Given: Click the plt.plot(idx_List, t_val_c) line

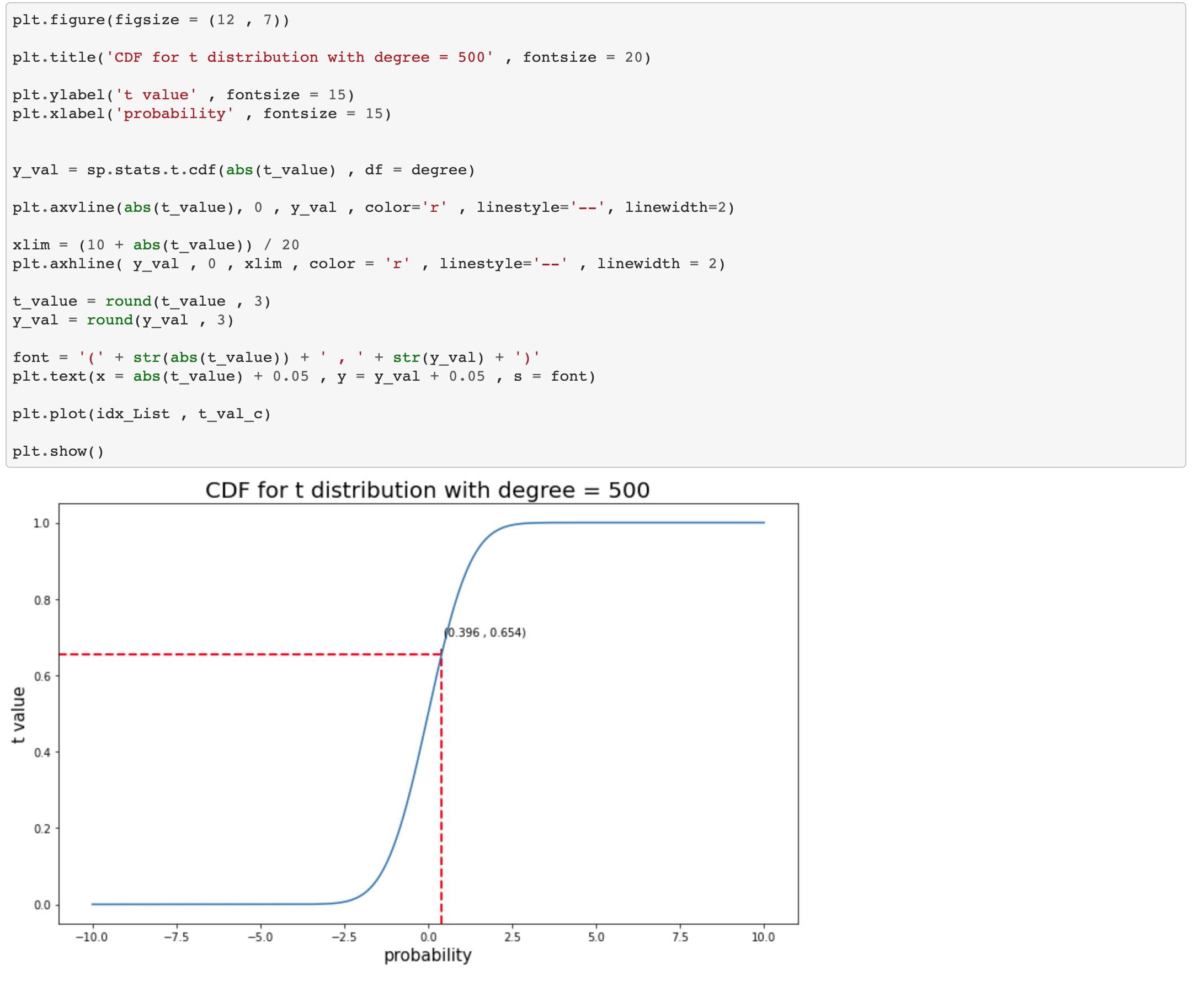Looking at the screenshot, I should (x=141, y=414).
